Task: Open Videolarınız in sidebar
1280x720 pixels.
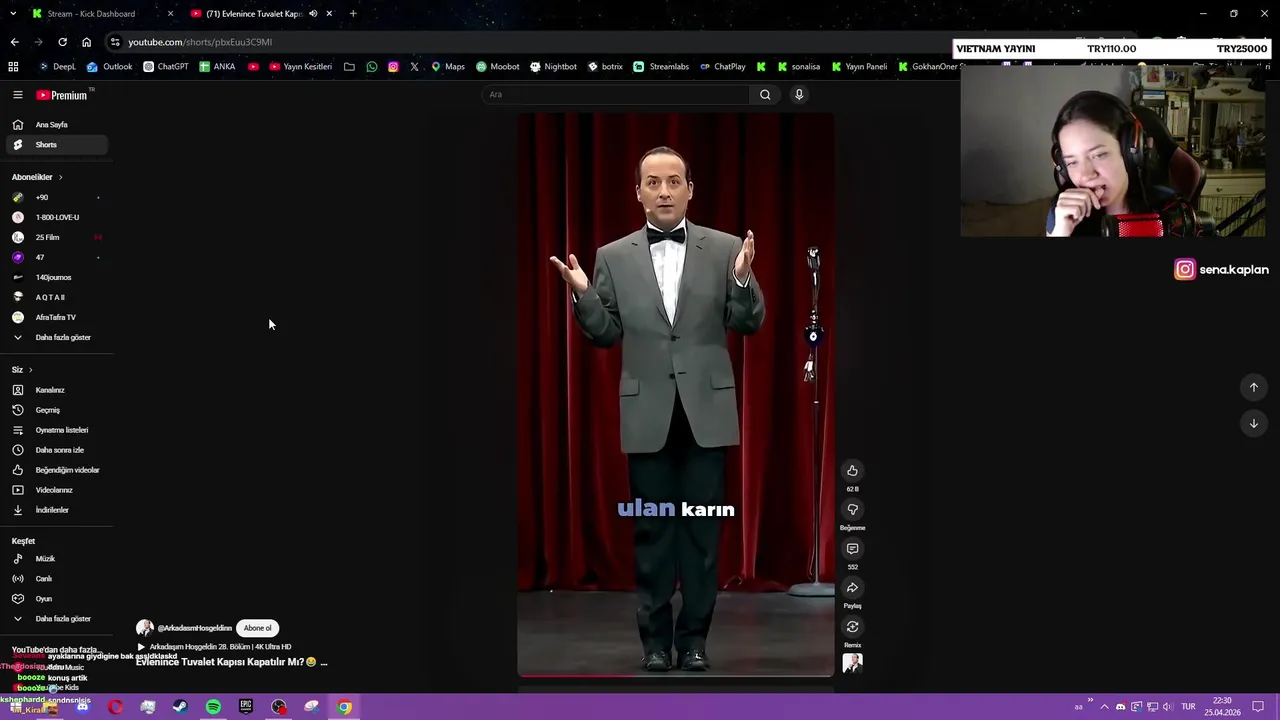Action: (x=55, y=490)
